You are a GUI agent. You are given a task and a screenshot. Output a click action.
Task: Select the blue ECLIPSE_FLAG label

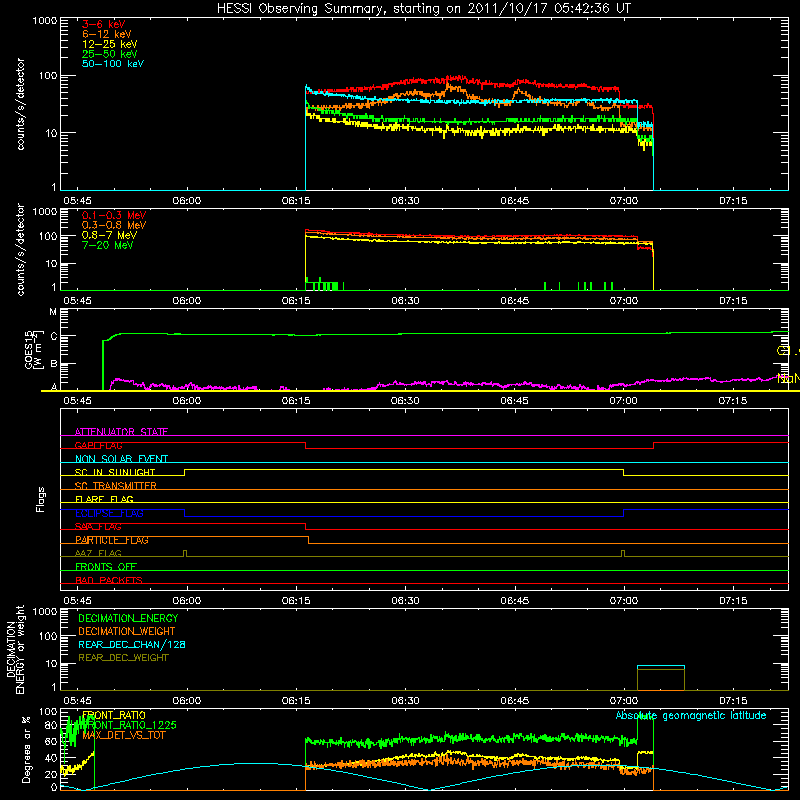(109, 513)
